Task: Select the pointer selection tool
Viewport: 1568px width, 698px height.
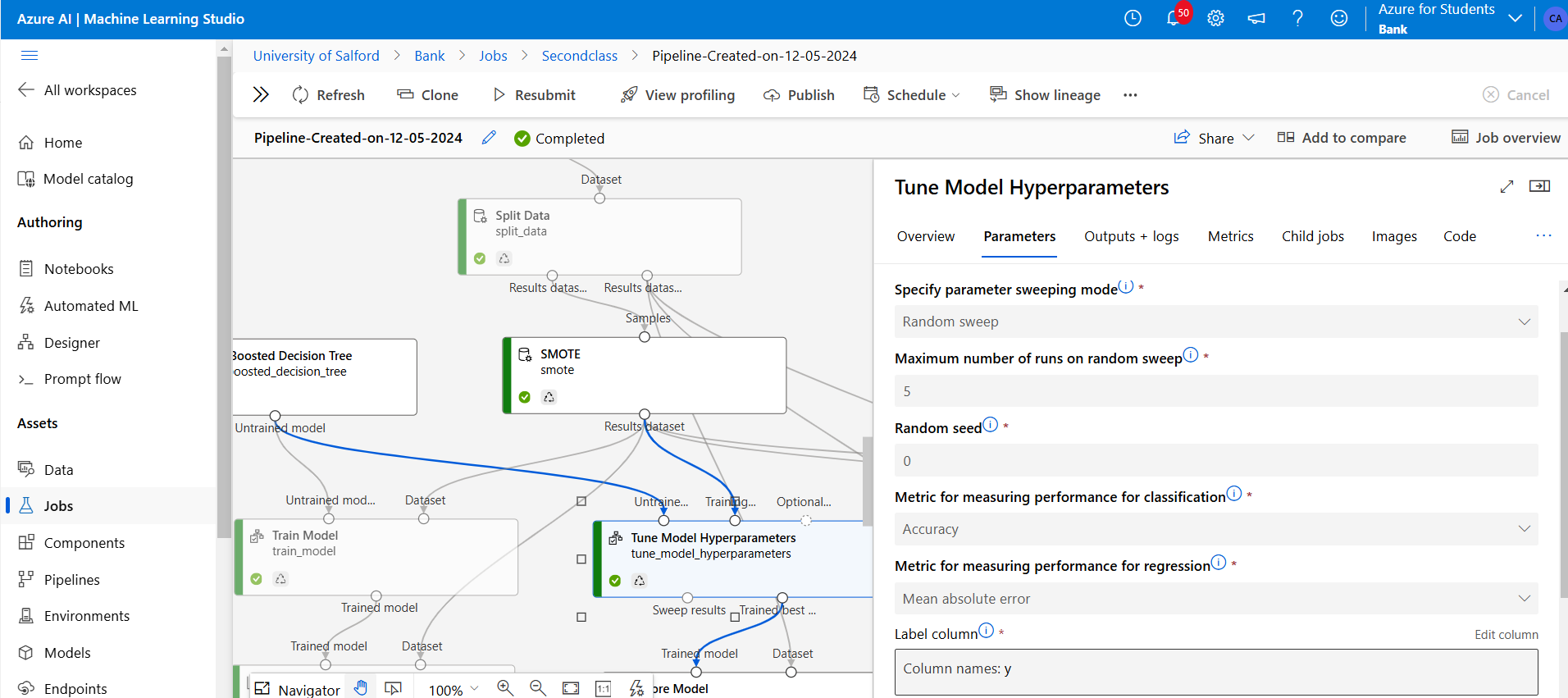Action: pos(394,687)
